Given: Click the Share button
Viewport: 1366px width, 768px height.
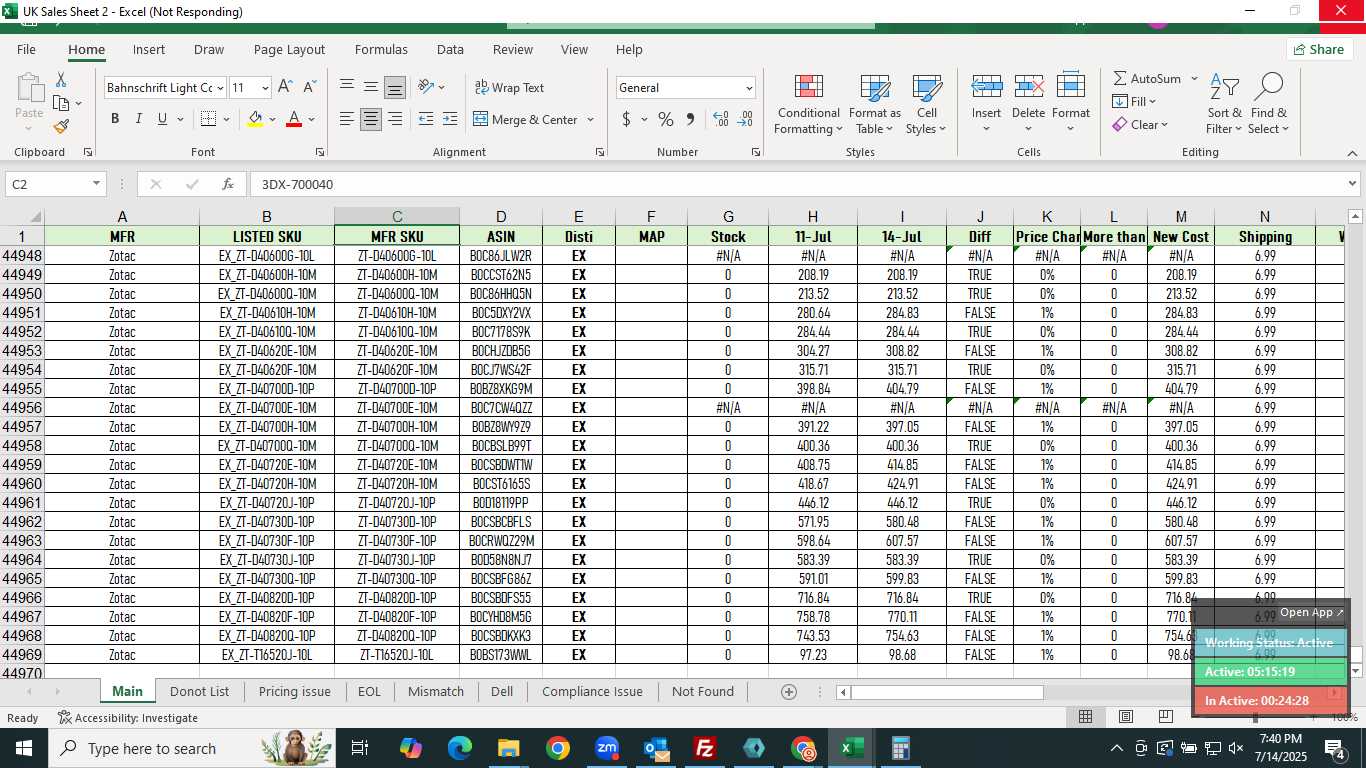Looking at the screenshot, I should pos(1319,49).
